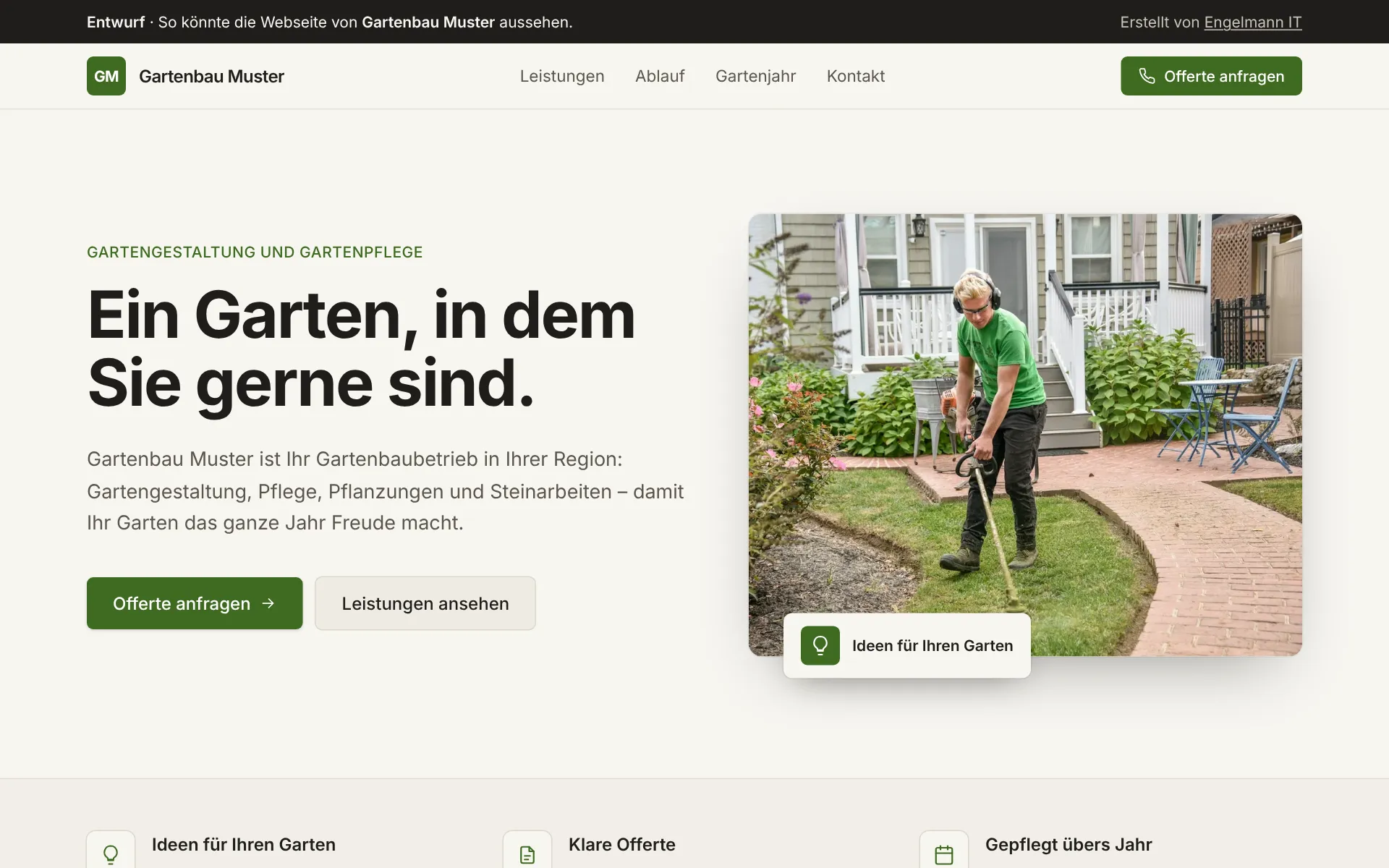The height and width of the screenshot is (868, 1389).
Task: Click the lower Ideen für Ihren Garten heading
Action: coord(244,844)
